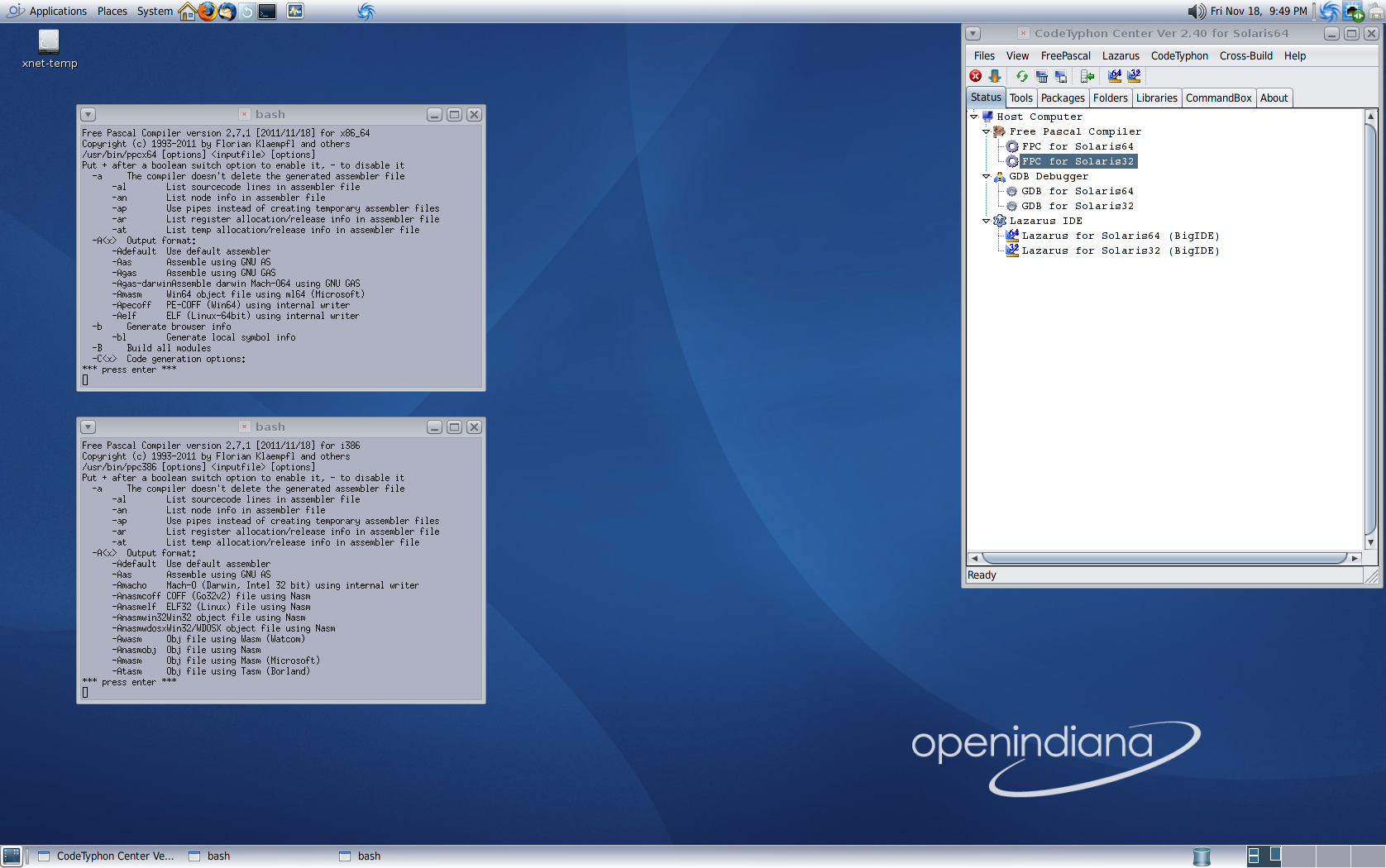Collapse the Lazarus IDE node

tap(986, 221)
